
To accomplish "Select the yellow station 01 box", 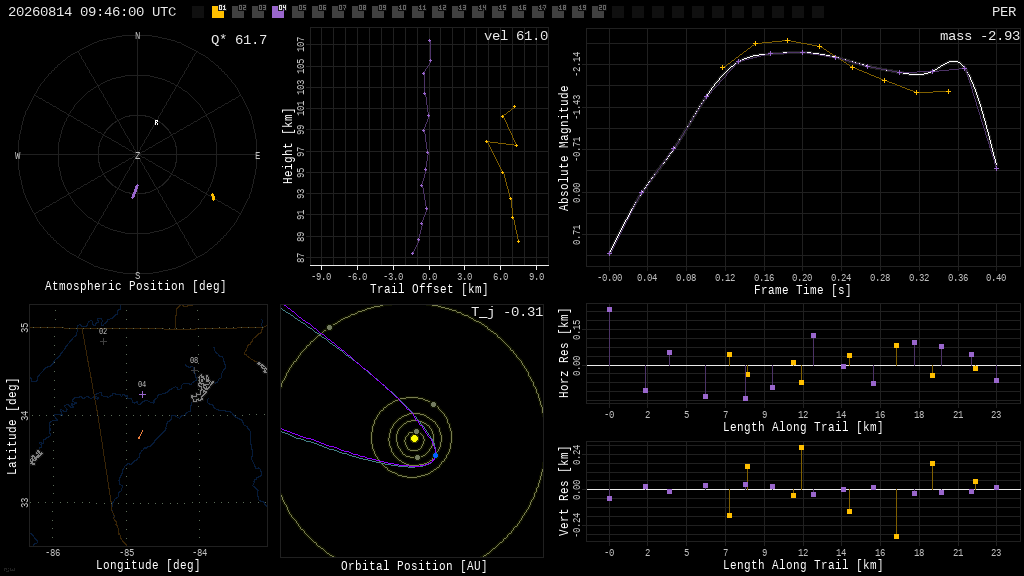I will (218, 12).
